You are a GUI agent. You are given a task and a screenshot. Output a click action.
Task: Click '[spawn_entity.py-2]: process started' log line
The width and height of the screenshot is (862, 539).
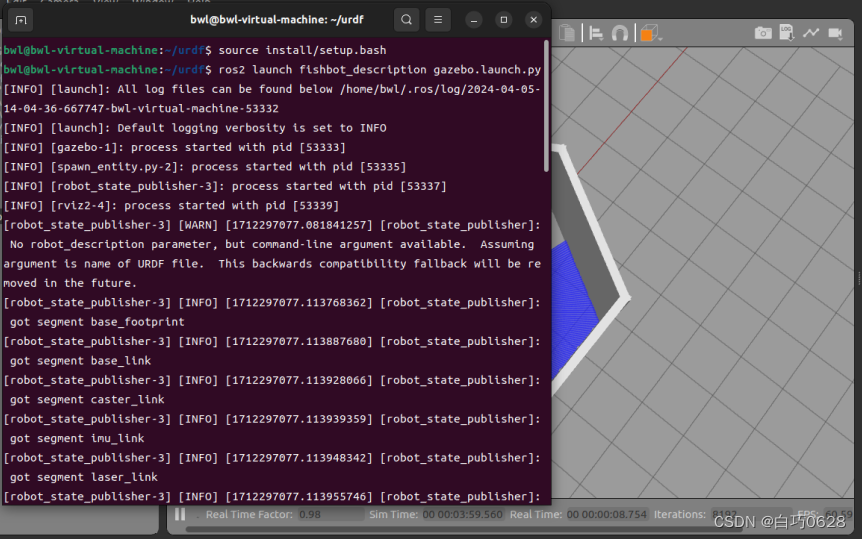tap(205, 167)
